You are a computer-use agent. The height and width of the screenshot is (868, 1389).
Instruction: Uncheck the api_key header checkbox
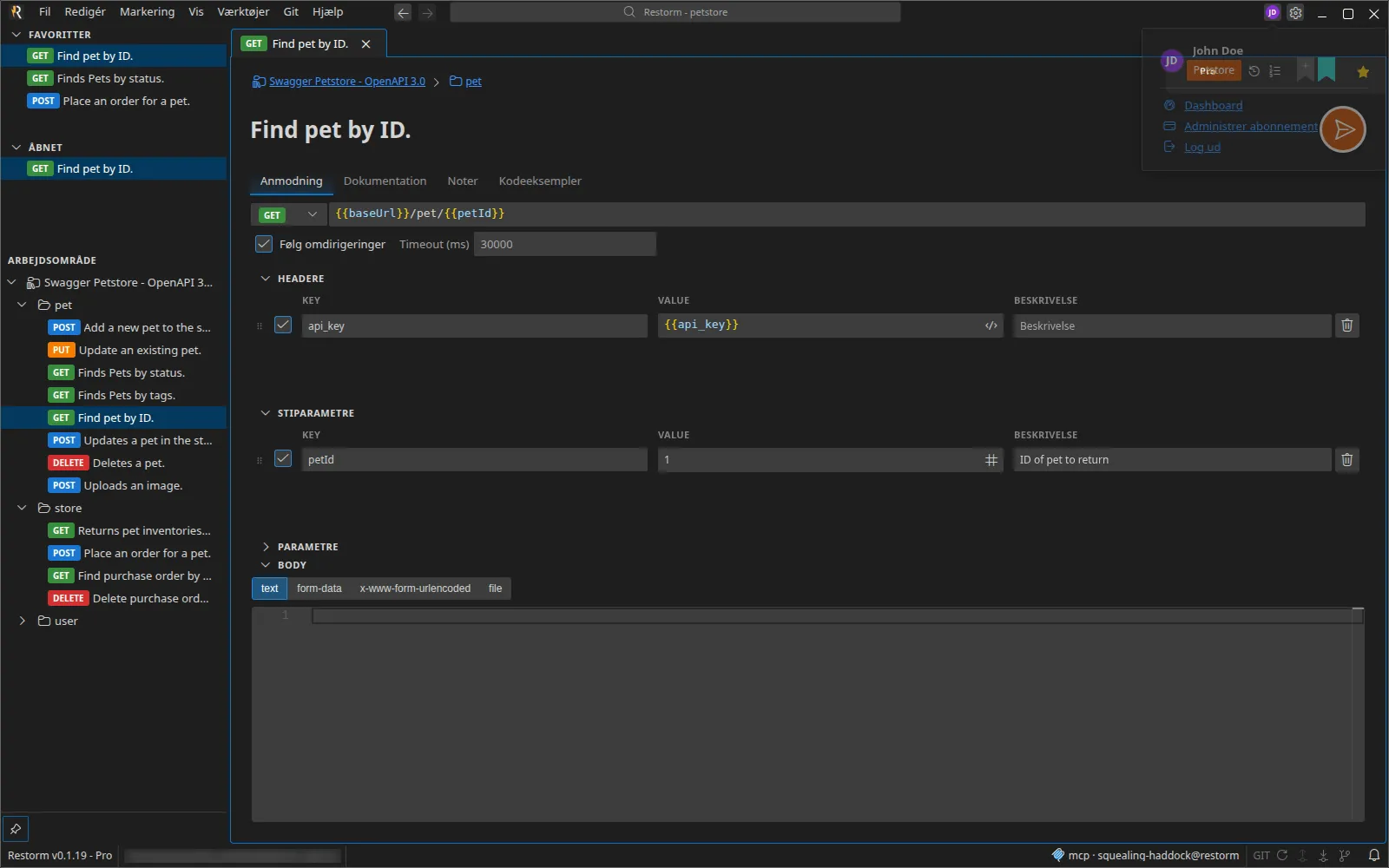(283, 325)
